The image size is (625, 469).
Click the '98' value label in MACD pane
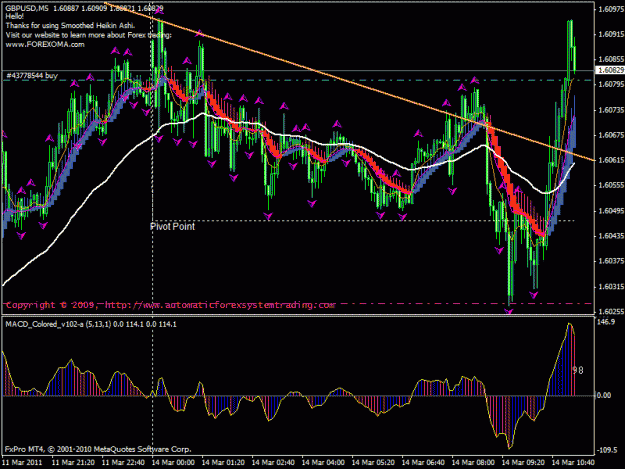point(578,371)
